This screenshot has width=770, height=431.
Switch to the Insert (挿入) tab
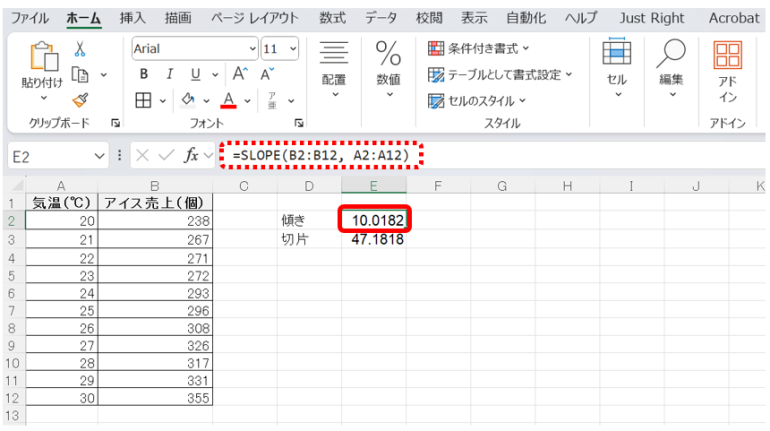(133, 18)
